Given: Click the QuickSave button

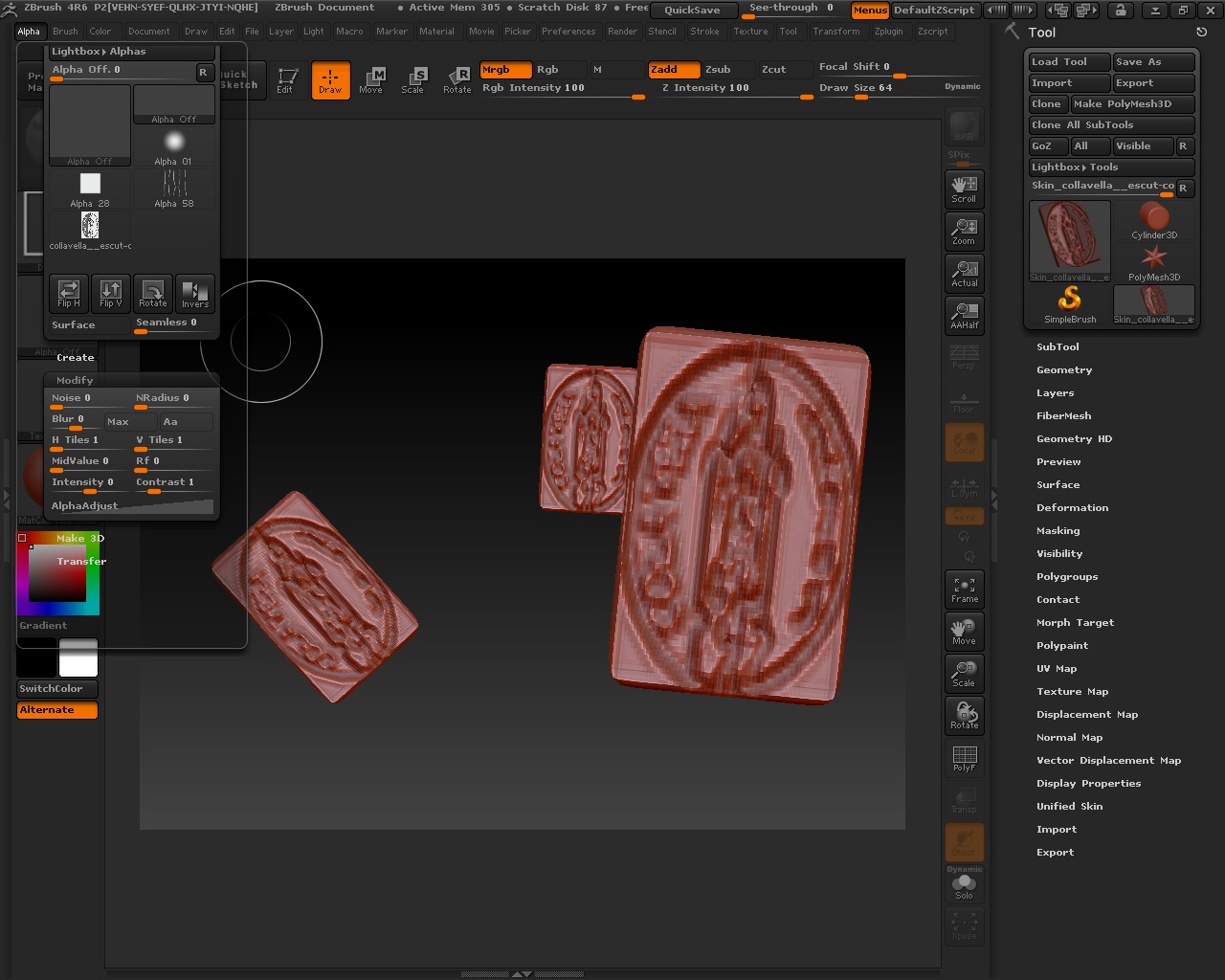Looking at the screenshot, I should (x=694, y=11).
